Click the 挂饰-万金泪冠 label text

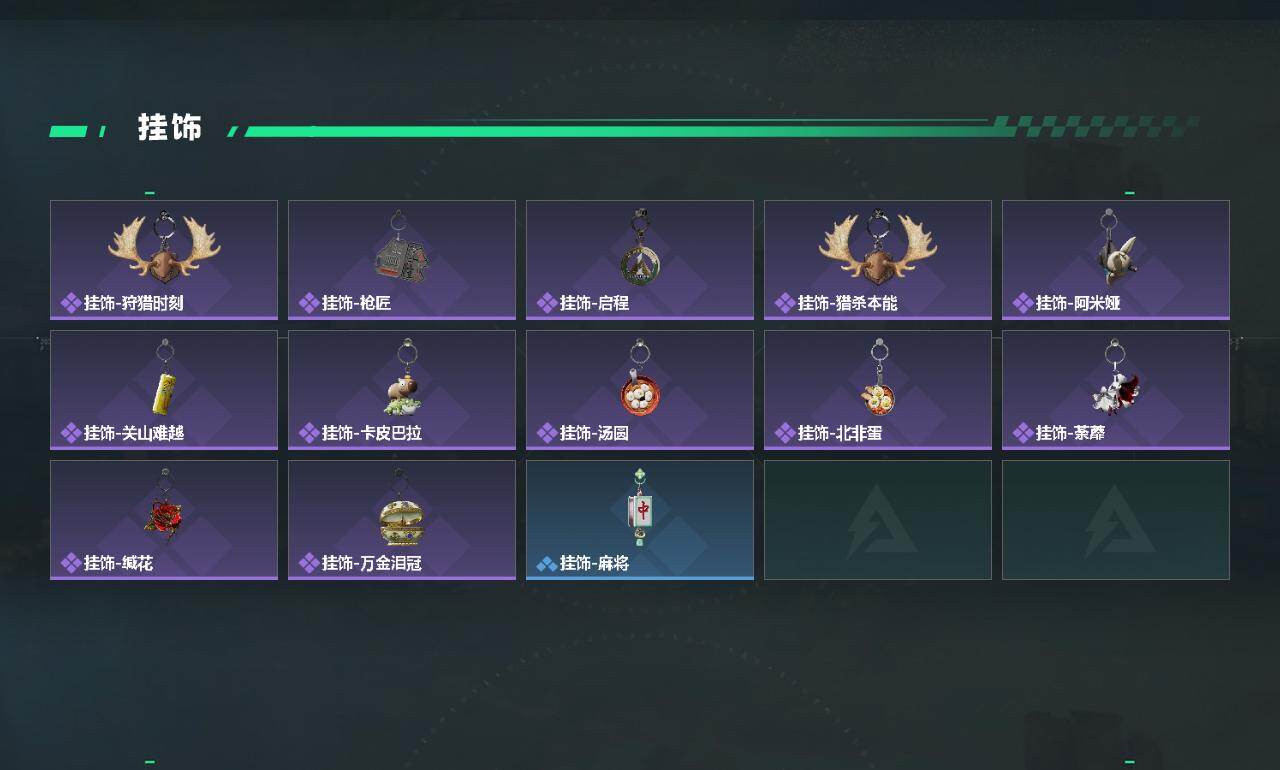tap(372, 563)
